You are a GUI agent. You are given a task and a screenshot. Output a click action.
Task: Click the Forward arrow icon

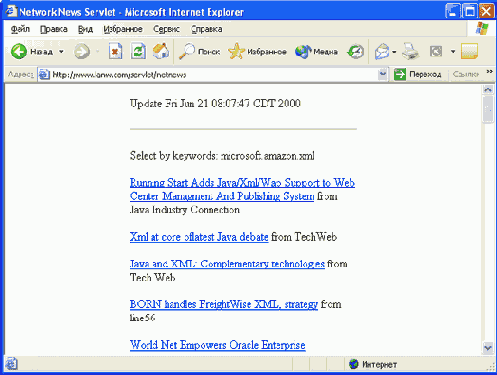coord(82,52)
